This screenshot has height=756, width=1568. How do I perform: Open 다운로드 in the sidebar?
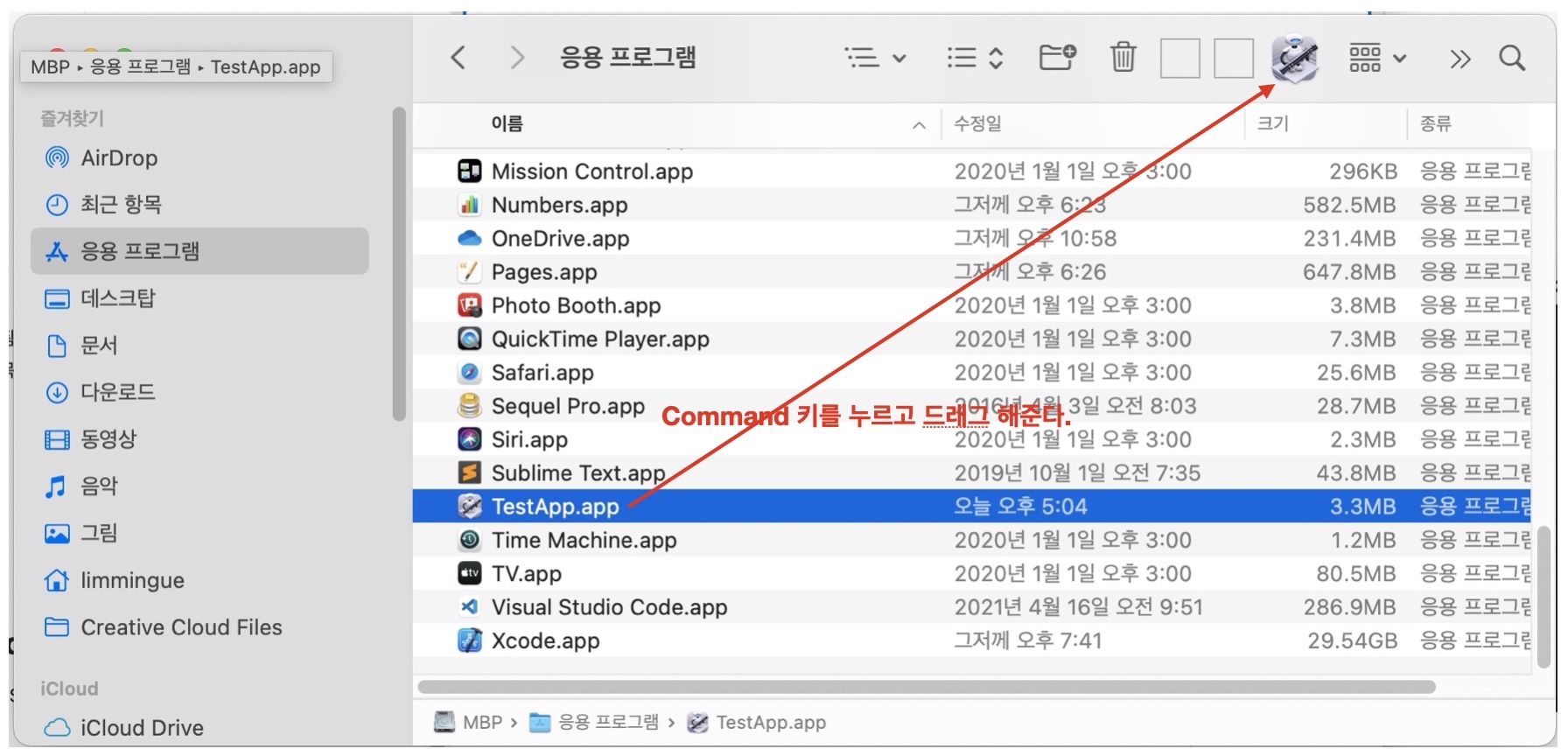click(199, 392)
